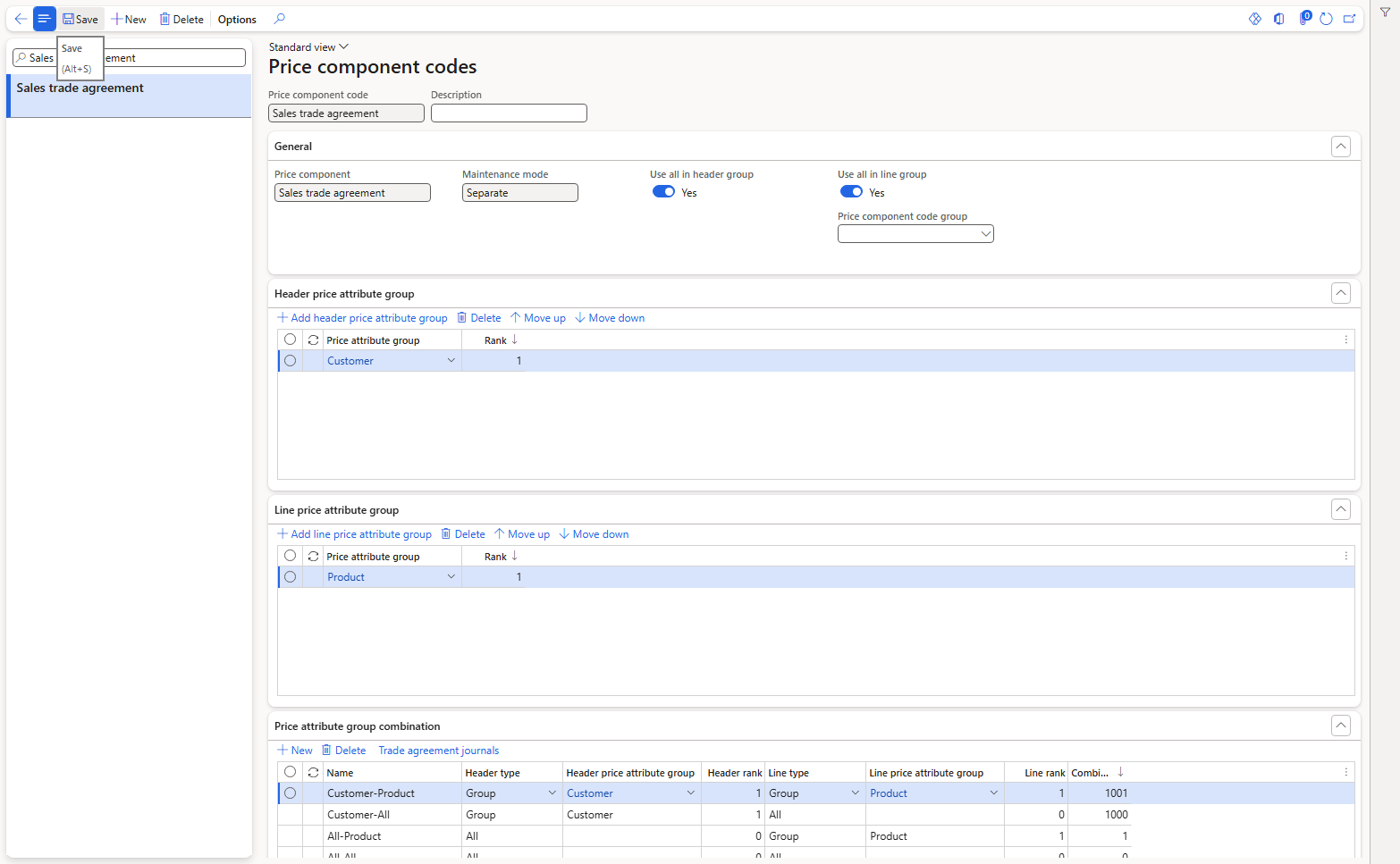The height and width of the screenshot is (864, 1400).
Task: Click the page refresh icon
Action: 1326,19
